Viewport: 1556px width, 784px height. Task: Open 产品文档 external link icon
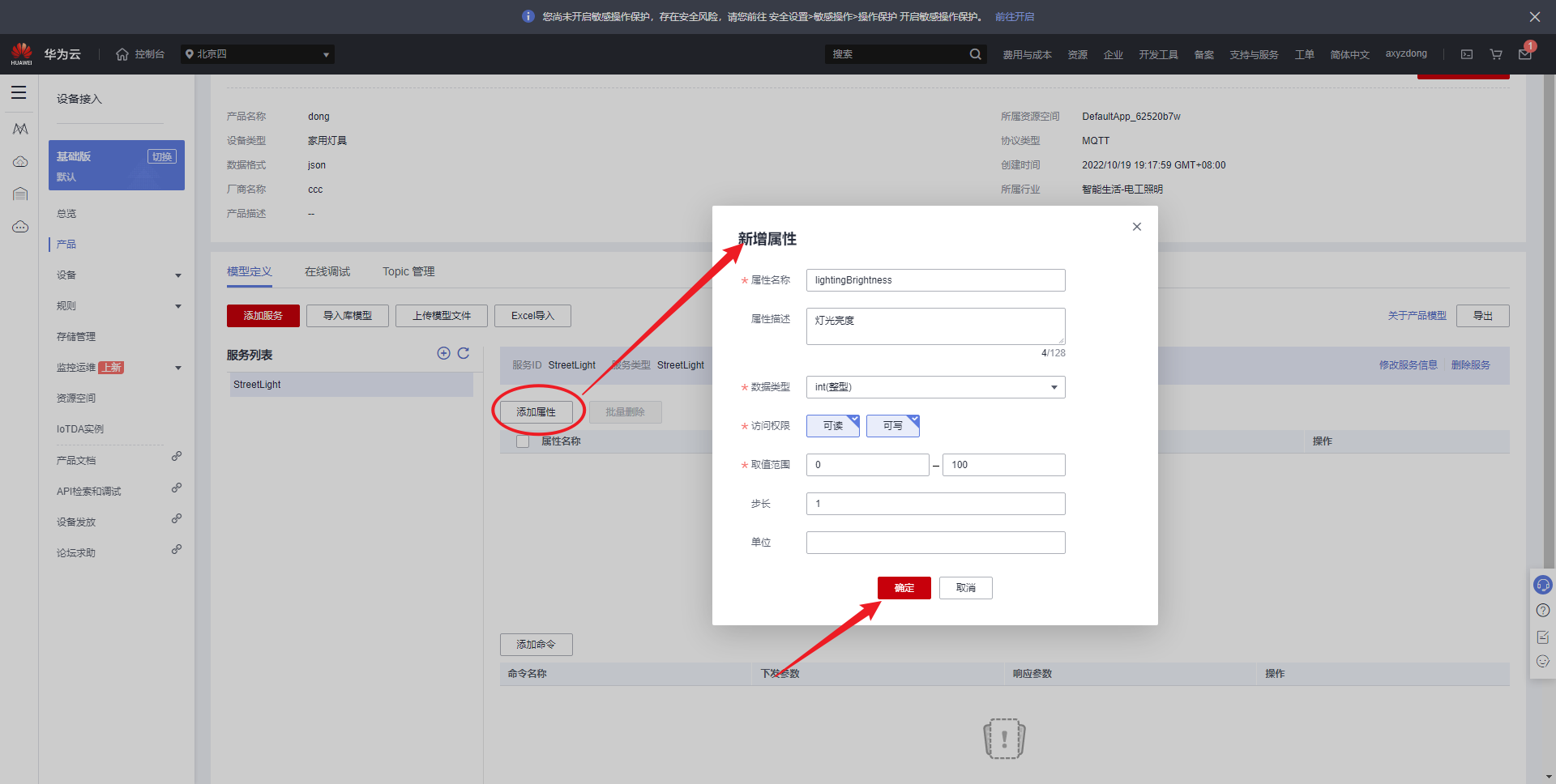pos(177,457)
